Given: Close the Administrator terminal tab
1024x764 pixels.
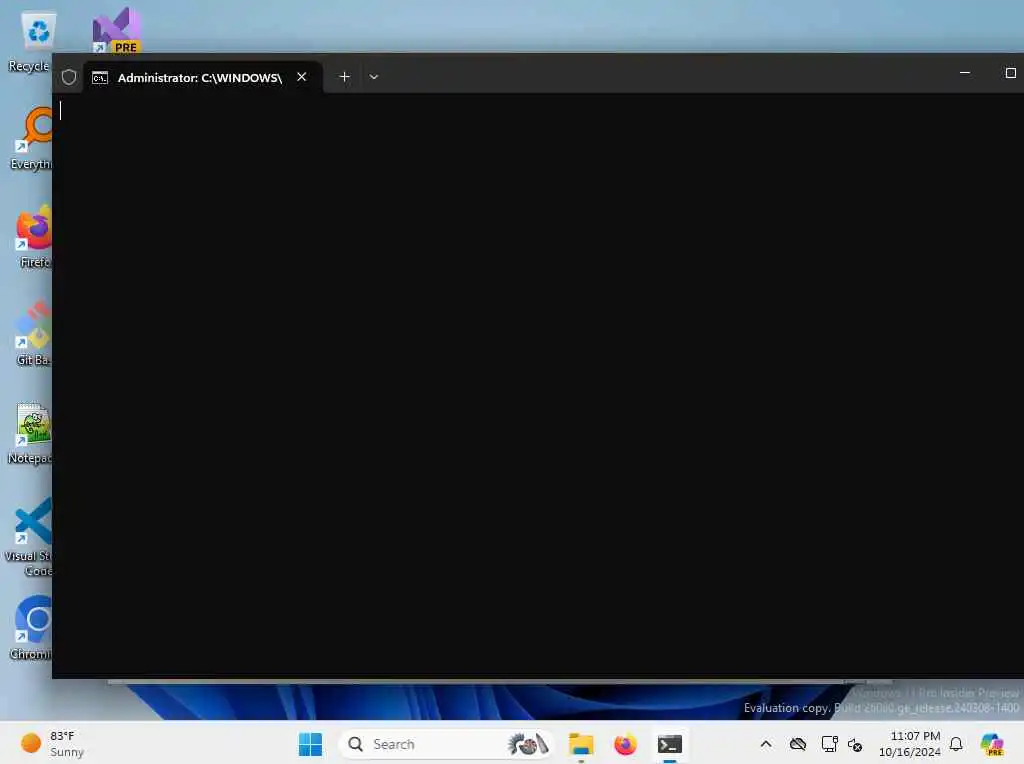Looking at the screenshot, I should [302, 77].
